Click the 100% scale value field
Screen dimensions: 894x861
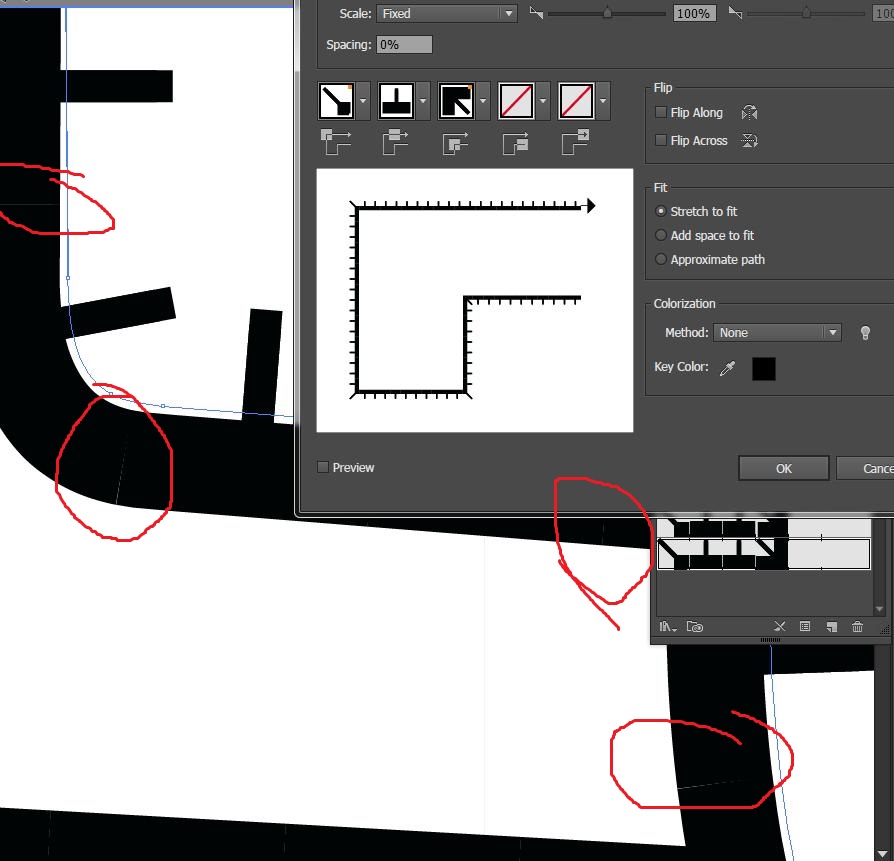click(693, 14)
